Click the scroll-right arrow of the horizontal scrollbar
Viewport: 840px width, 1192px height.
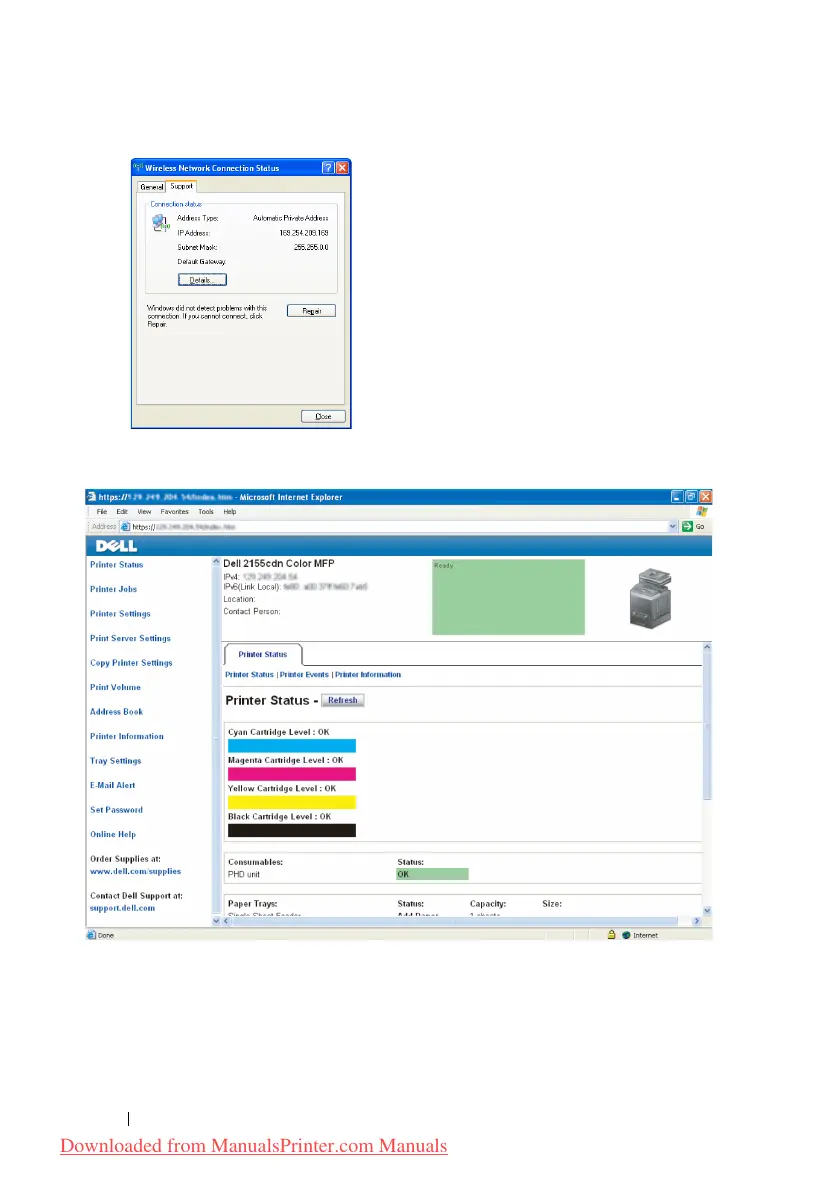[696, 921]
